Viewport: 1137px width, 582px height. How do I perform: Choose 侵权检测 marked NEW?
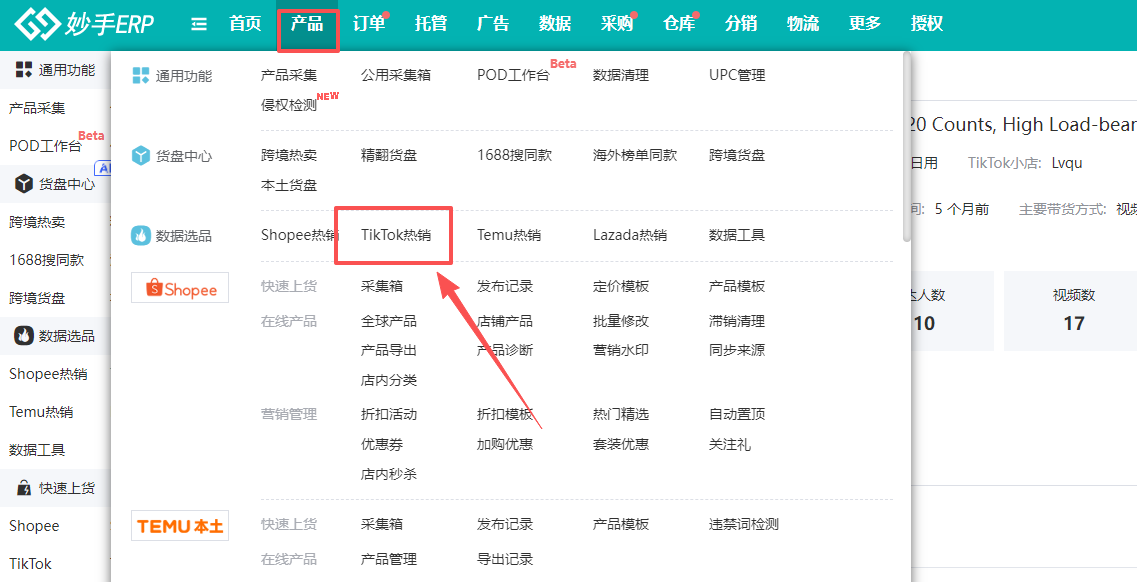pos(289,105)
